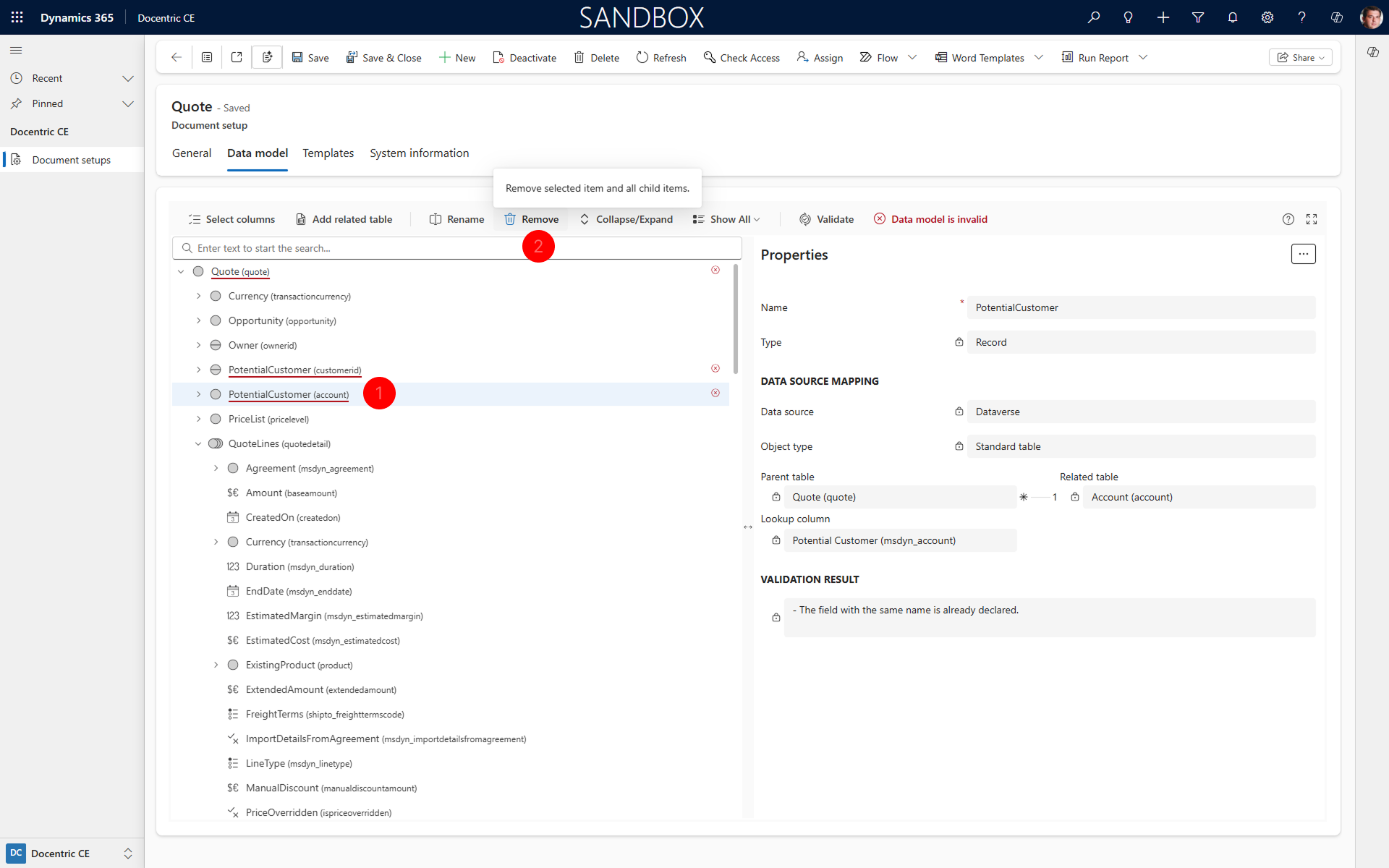The height and width of the screenshot is (868, 1389).
Task: Switch to the General tab
Action: pyautogui.click(x=192, y=153)
